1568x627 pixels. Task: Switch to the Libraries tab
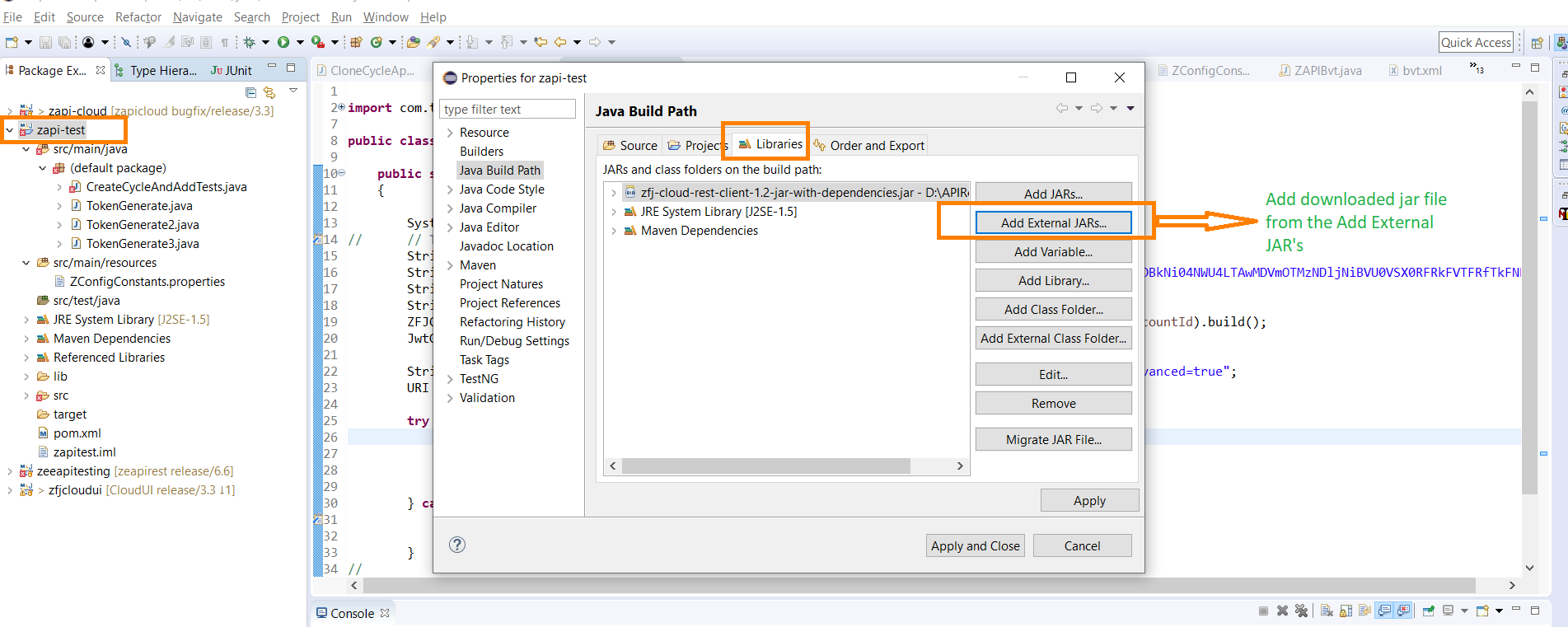click(x=770, y=144)
